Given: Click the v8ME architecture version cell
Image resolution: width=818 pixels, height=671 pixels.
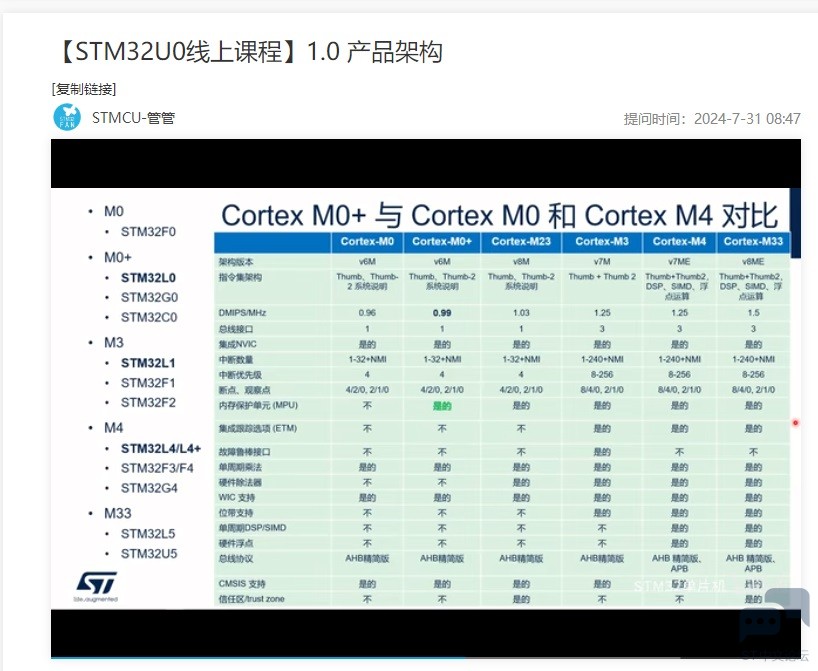Looking at the screenshot, I should coord(753,261).
